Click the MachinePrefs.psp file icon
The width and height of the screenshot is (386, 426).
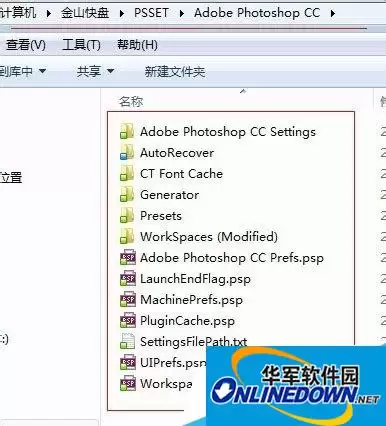pos(127,299)
